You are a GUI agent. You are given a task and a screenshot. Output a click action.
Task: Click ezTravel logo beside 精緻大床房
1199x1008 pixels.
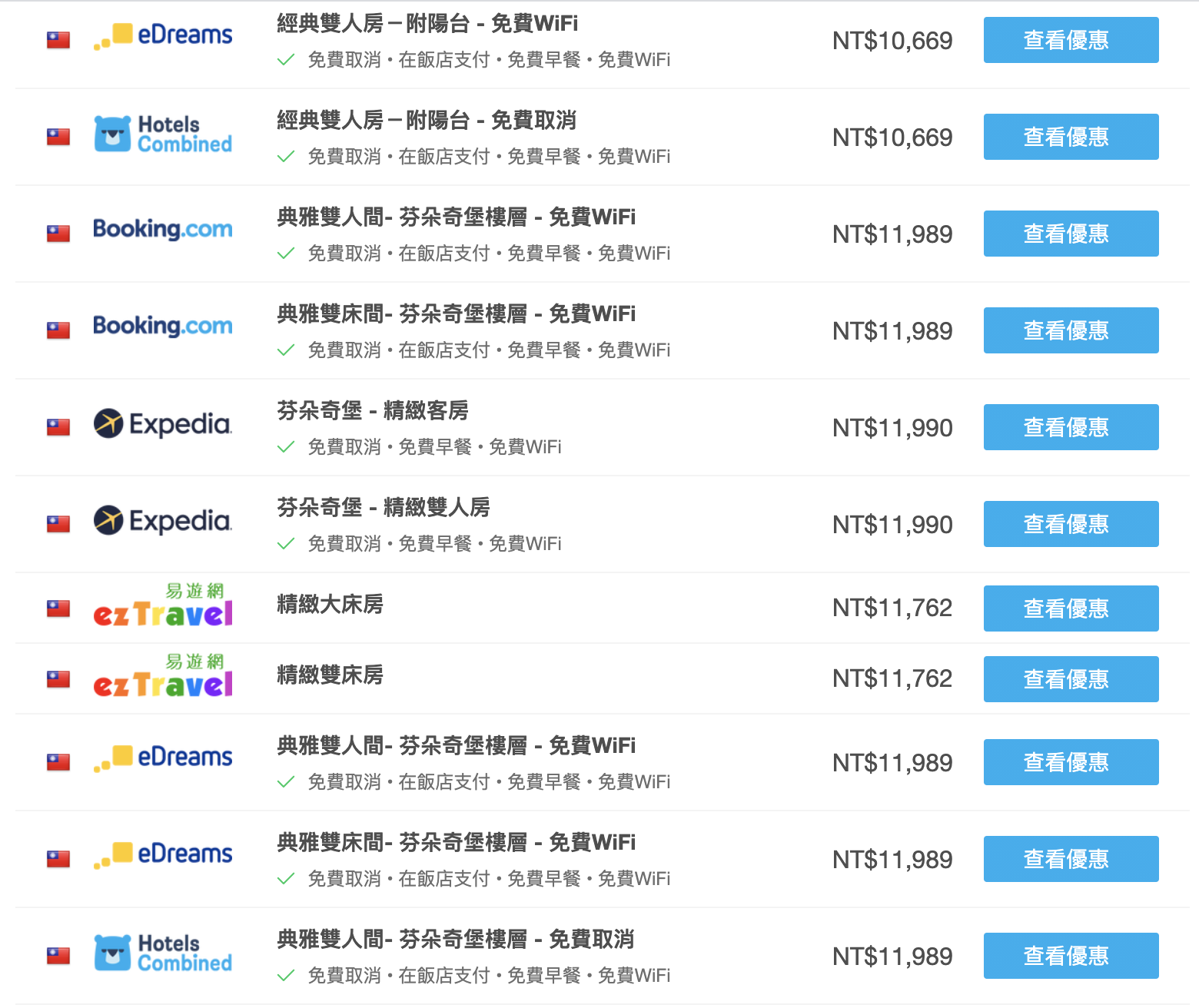[162, 605]
